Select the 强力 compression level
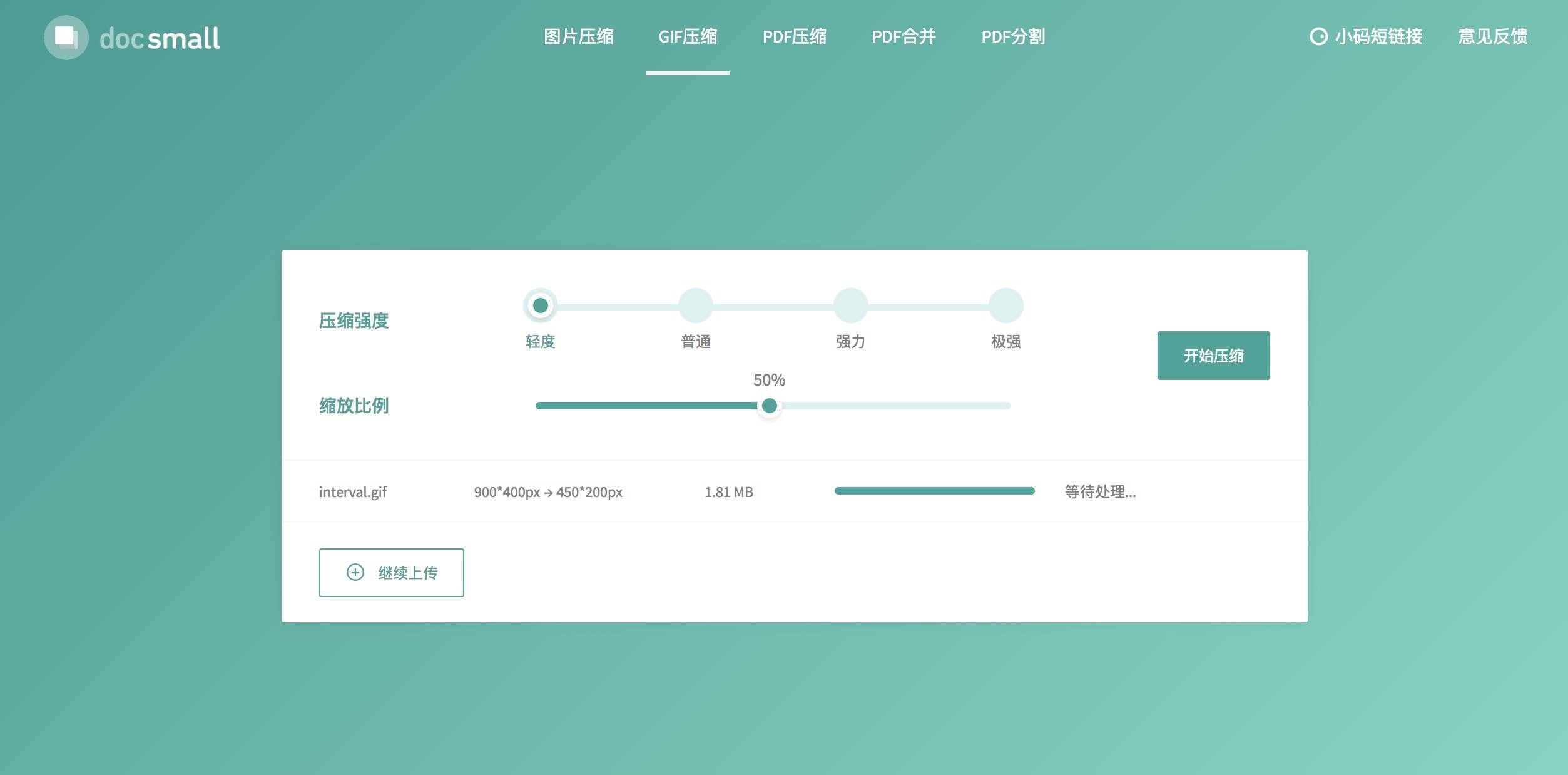The image size is (1568, 775). tap(851, 305)
